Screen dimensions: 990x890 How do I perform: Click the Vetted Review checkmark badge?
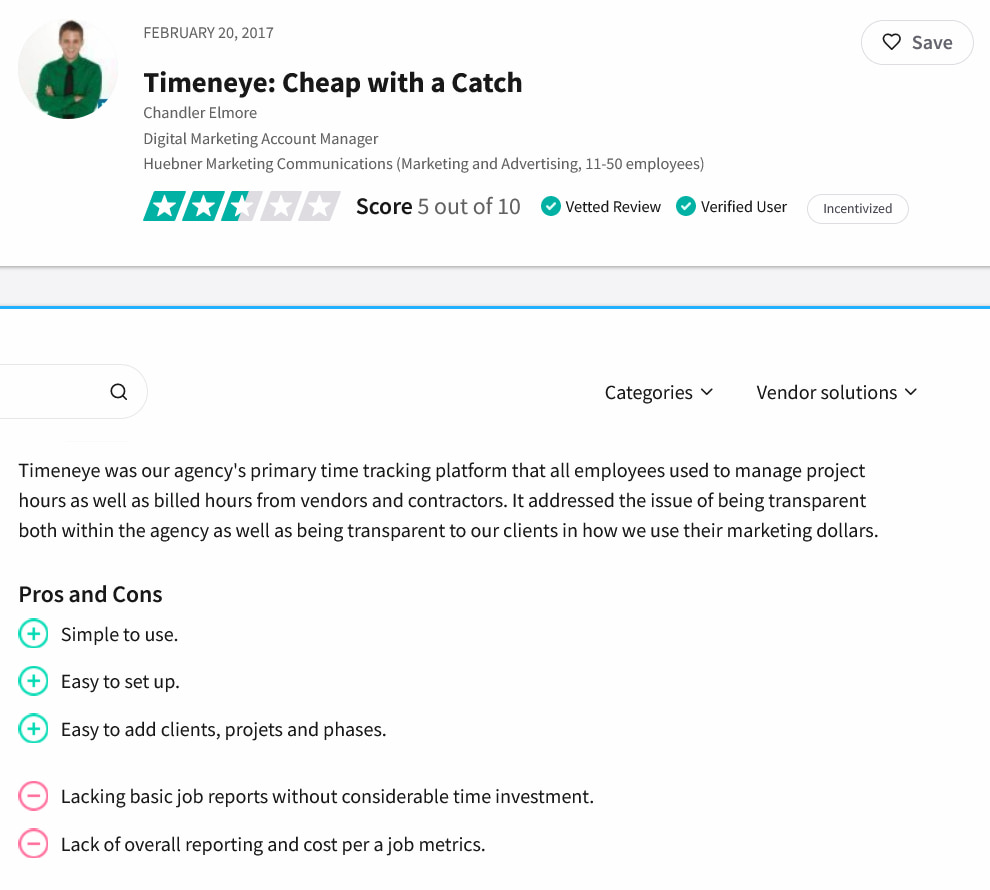(550, 207)
